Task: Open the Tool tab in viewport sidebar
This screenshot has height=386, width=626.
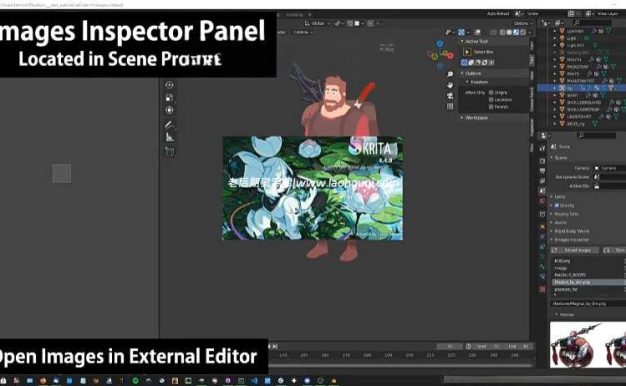Action: click(x=532, y=60)
